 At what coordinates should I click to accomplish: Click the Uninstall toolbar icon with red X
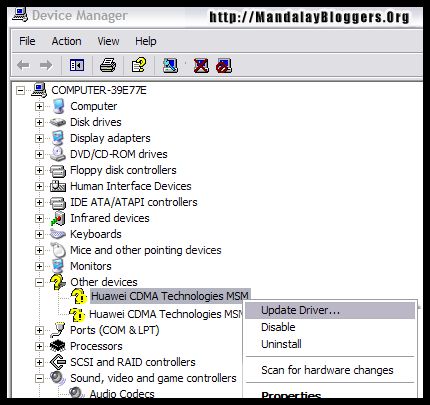pos(201,65)
